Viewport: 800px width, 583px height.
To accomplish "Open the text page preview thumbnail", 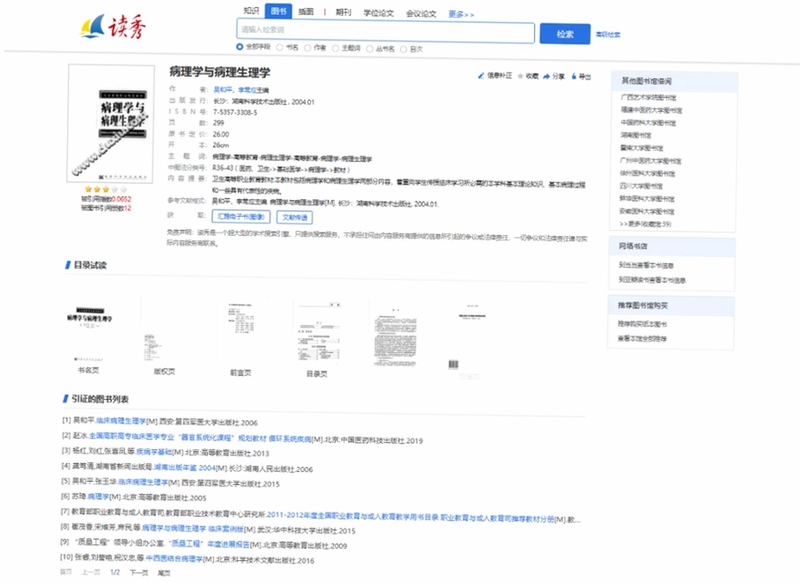I will coord(395,336).
